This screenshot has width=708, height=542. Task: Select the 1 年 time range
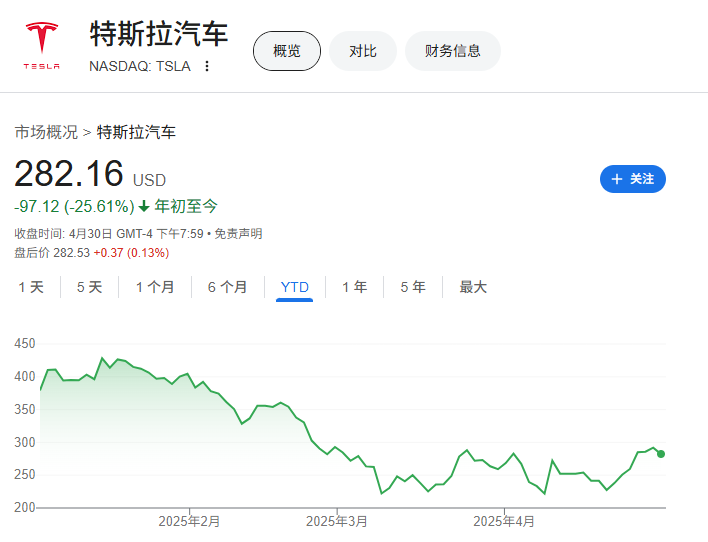(x=354, y=287)
